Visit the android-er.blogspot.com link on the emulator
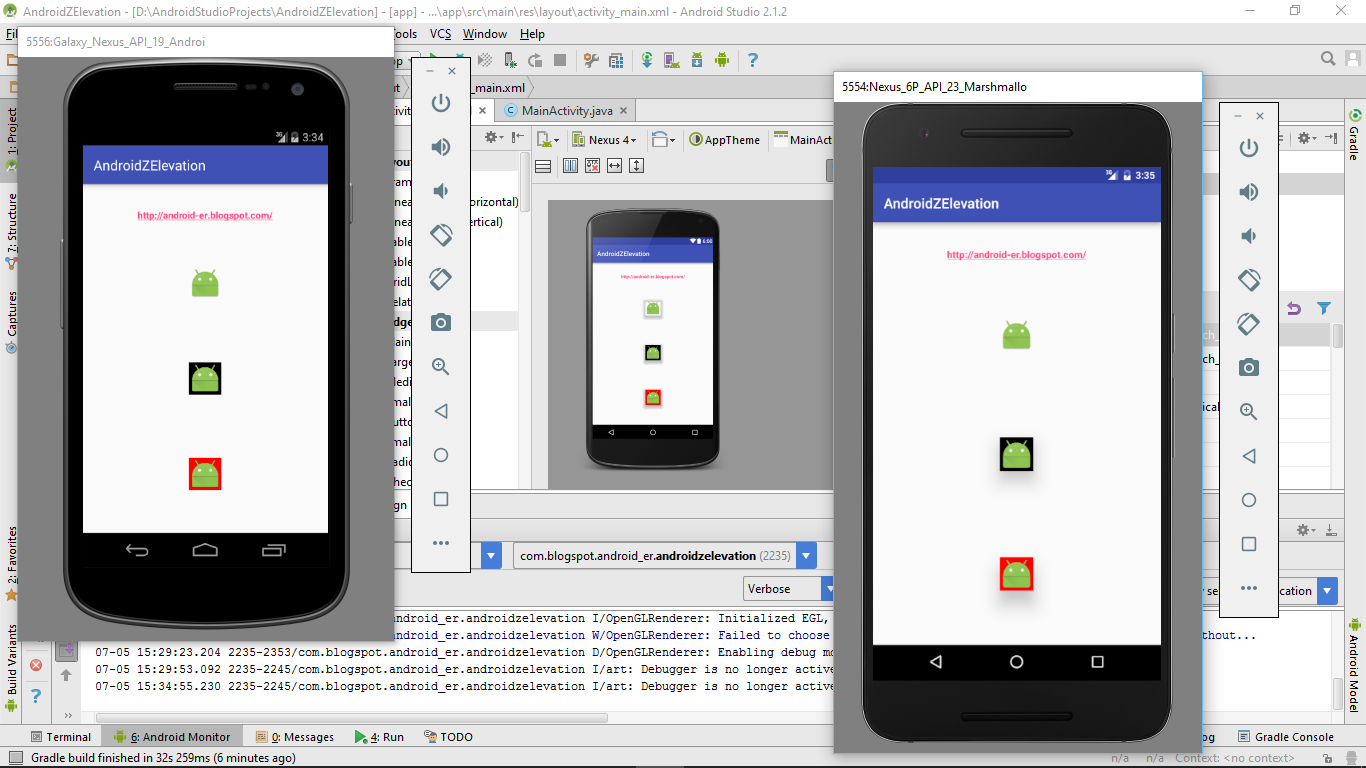Viewport: 1366px width, 768px height. click(205, 215)
